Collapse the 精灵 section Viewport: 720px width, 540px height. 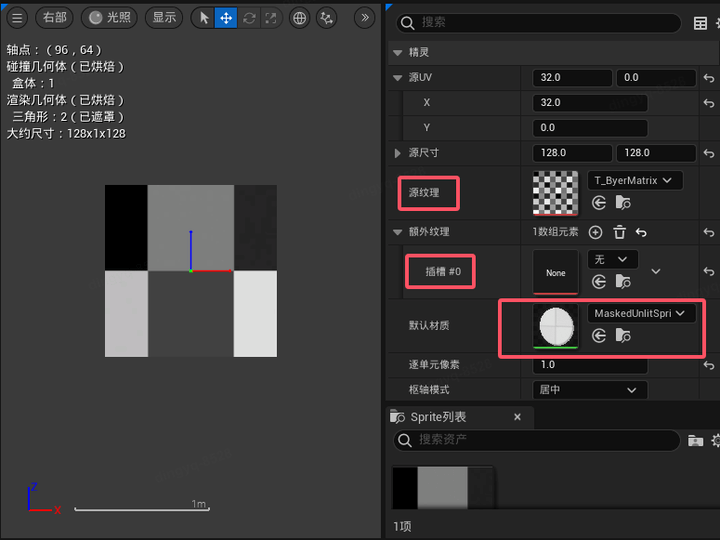tap(398, 52)
